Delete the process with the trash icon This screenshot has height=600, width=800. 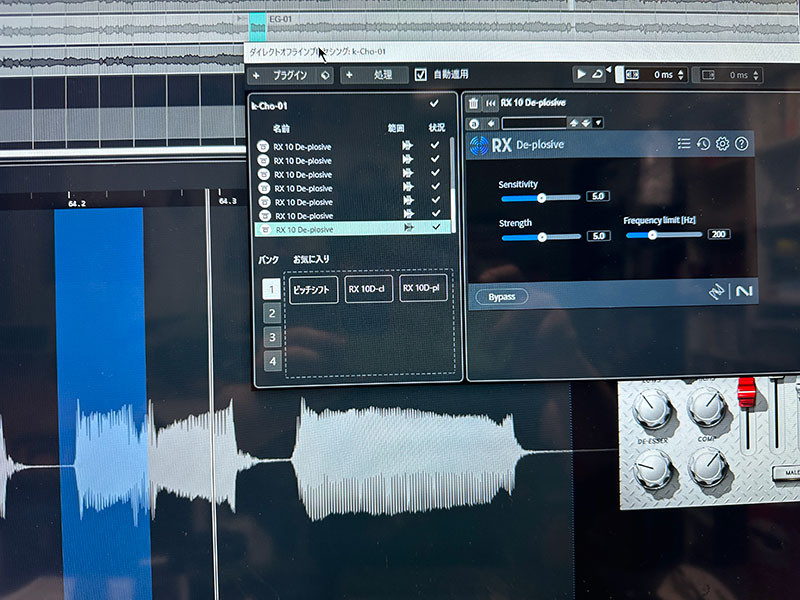[473, 104]
